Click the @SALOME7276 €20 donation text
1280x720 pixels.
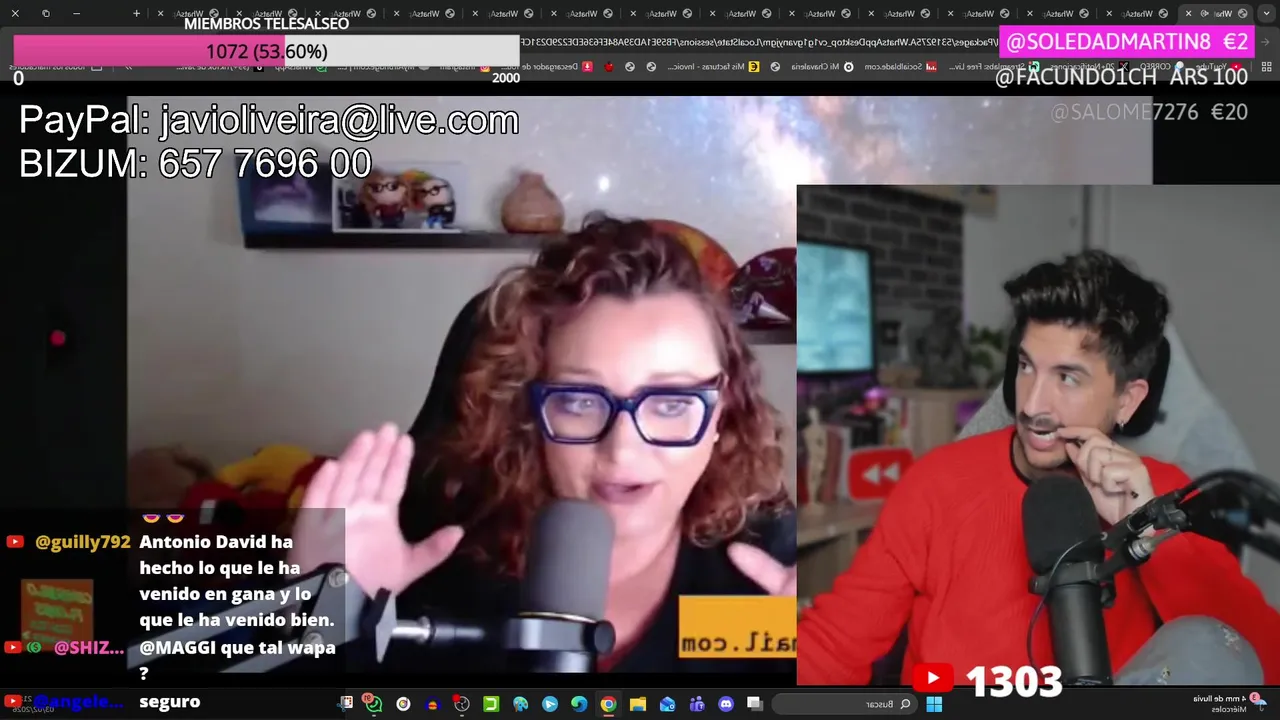pyautogui.click(x=1149, y=112)
